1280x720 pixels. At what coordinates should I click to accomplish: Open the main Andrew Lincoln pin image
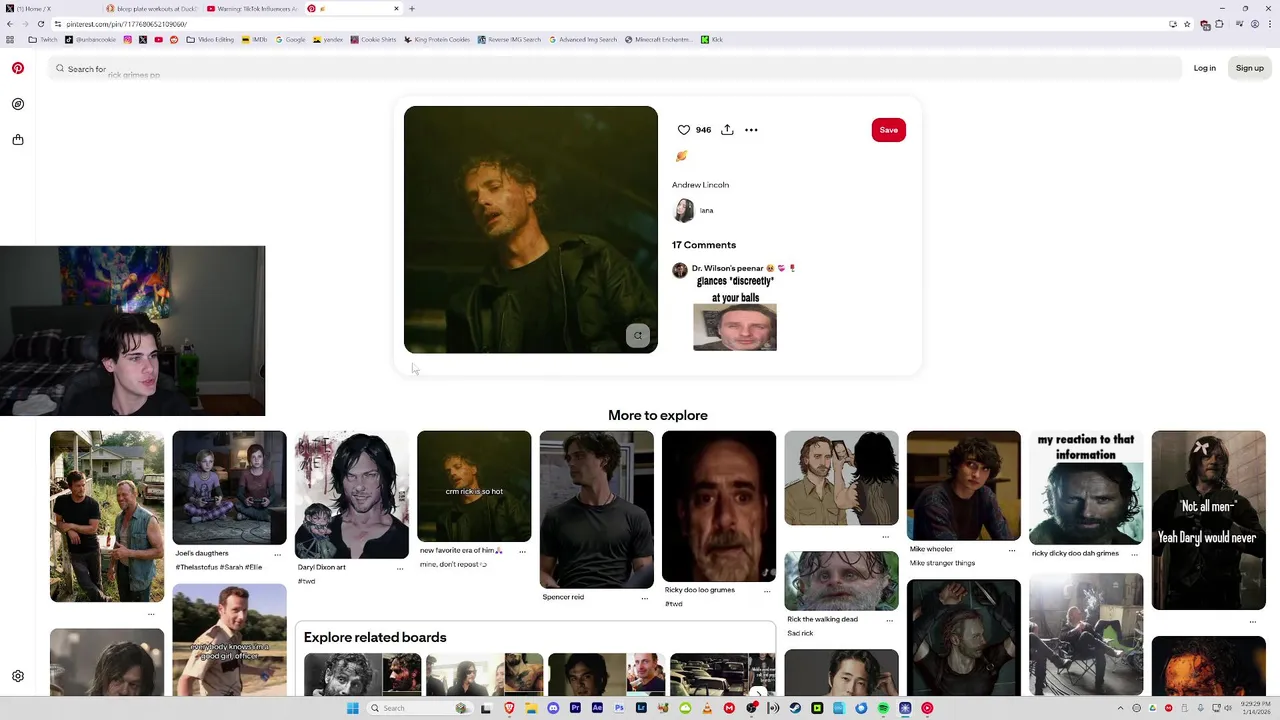531,229
